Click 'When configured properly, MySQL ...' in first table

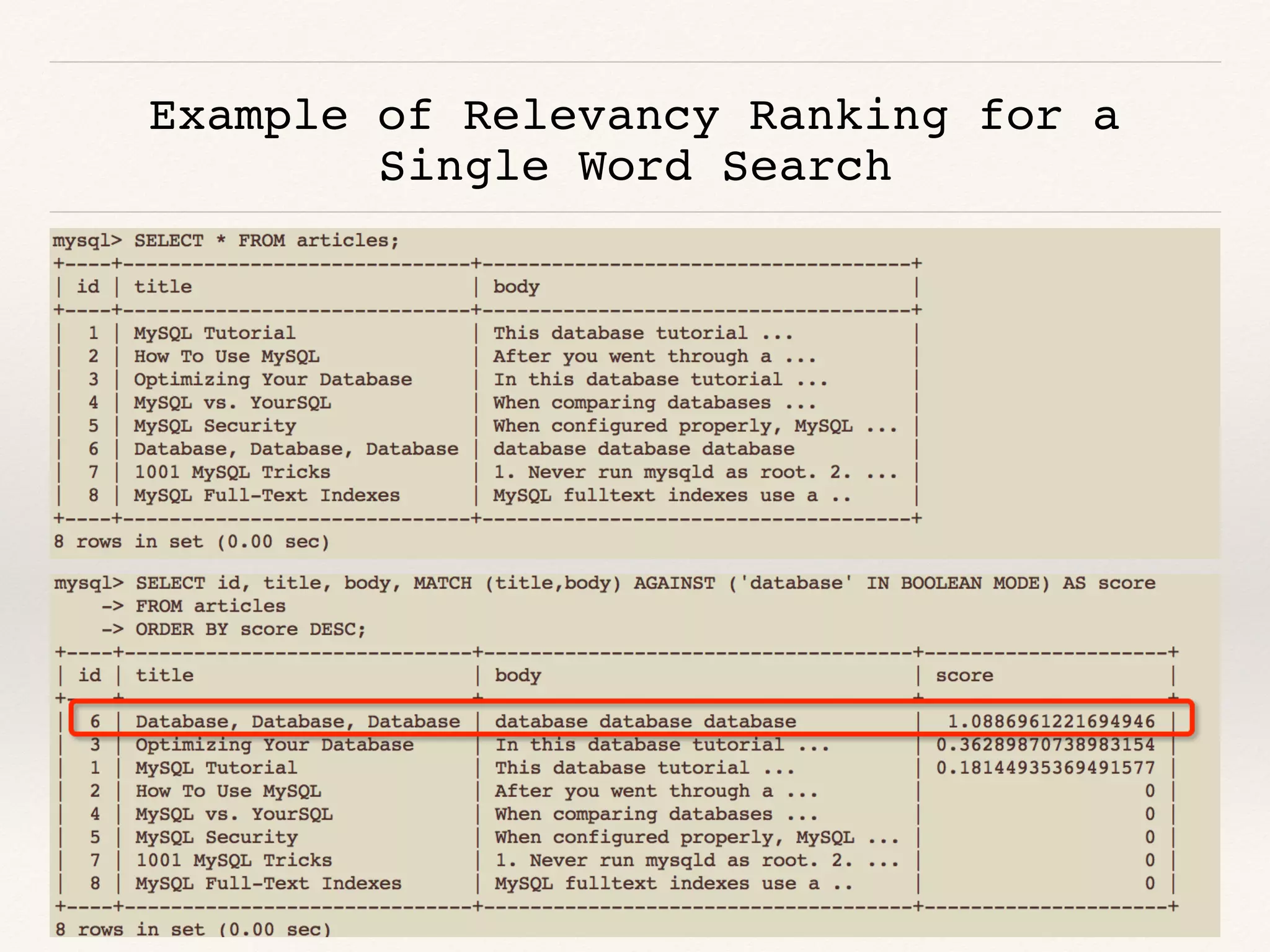click(x=695, y=426)
